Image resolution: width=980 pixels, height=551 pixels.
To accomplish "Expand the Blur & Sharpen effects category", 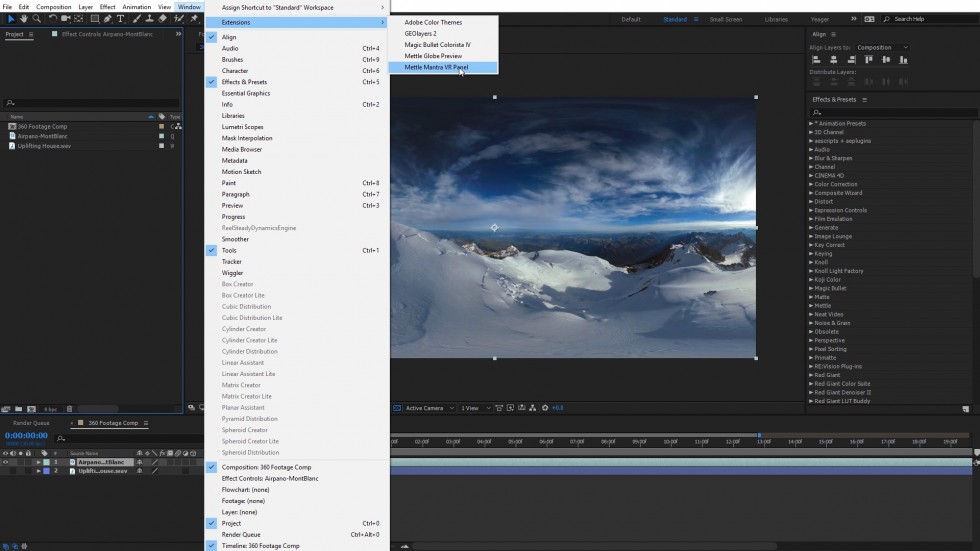I will point(811,158).
